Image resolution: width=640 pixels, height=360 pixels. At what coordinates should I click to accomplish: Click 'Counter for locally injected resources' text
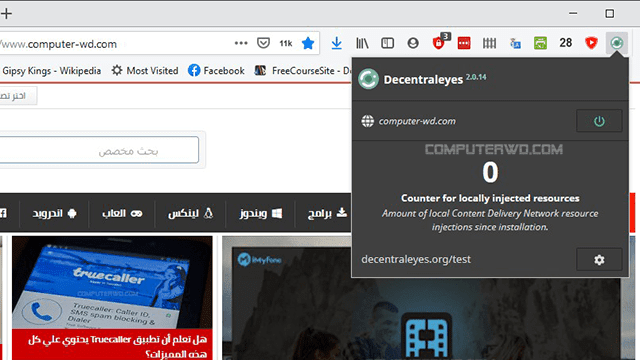pos(490,198)
